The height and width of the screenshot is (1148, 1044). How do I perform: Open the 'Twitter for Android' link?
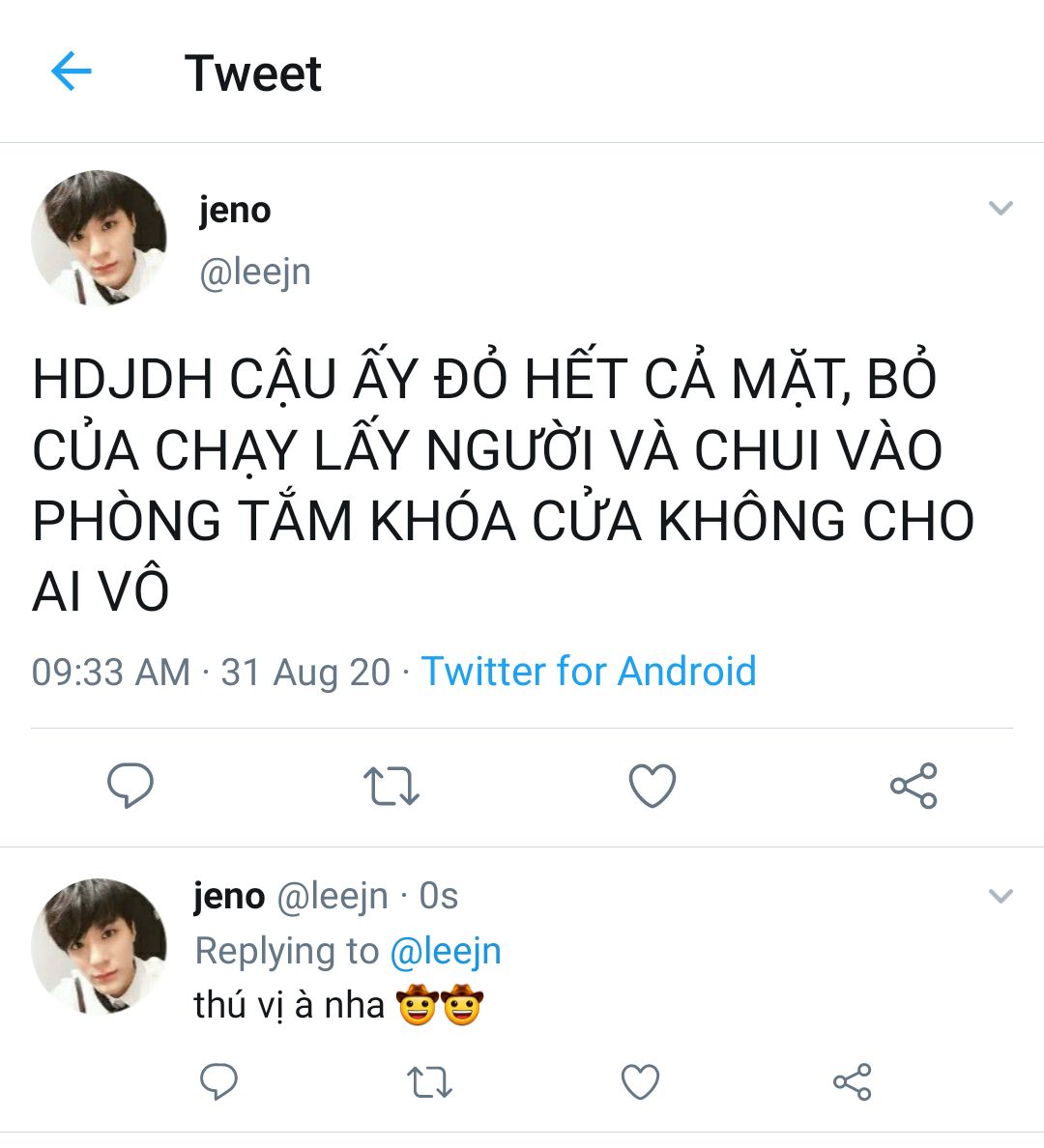(x=589, y=671)
